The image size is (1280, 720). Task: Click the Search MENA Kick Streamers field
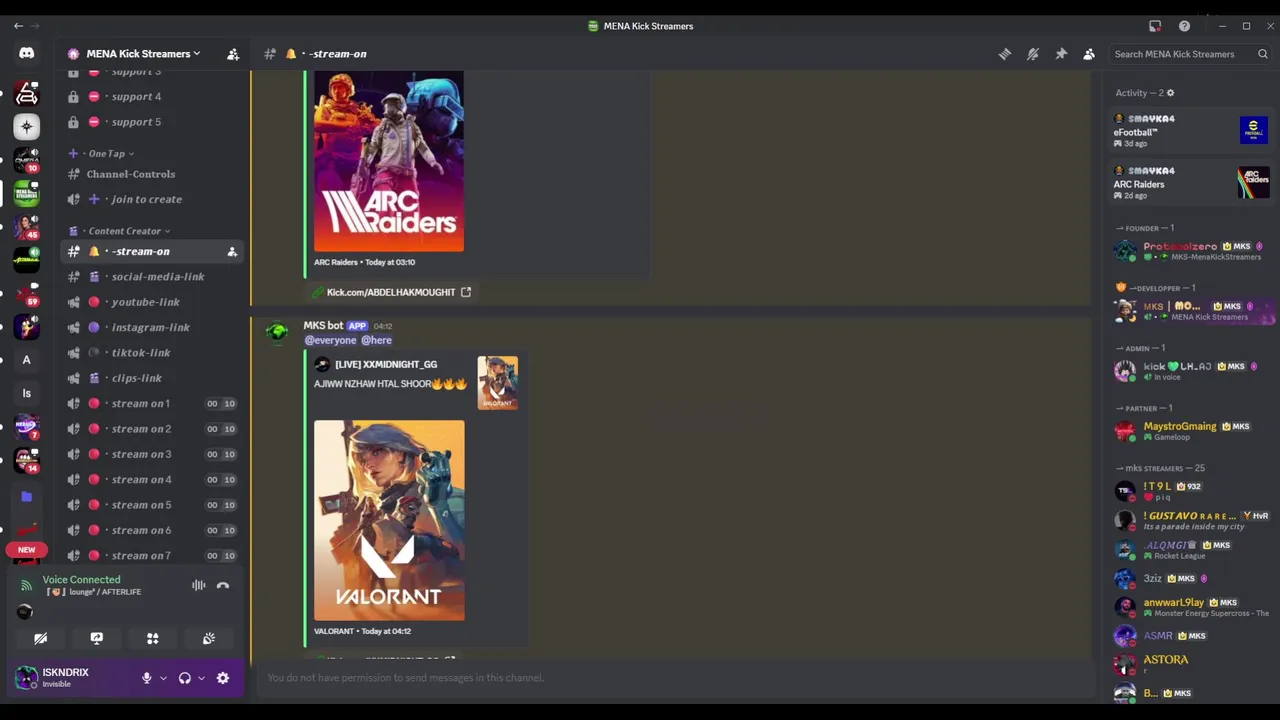pos(1190,54)
